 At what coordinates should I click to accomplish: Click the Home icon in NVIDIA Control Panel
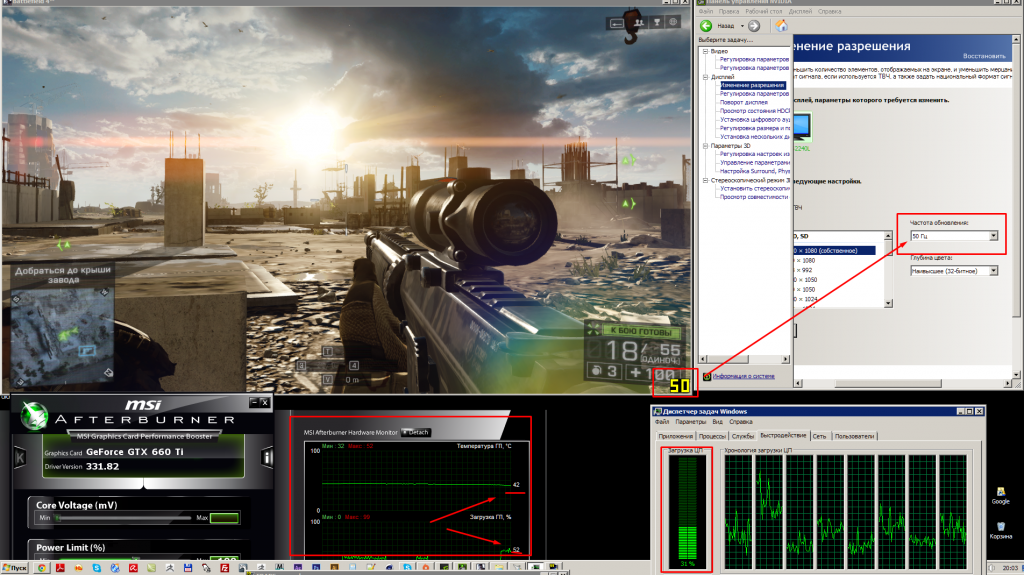(782, 27)
